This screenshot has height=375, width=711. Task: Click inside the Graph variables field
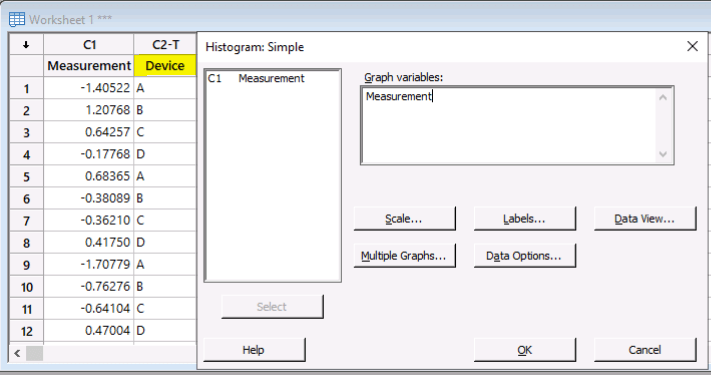[x=517, y=125]
